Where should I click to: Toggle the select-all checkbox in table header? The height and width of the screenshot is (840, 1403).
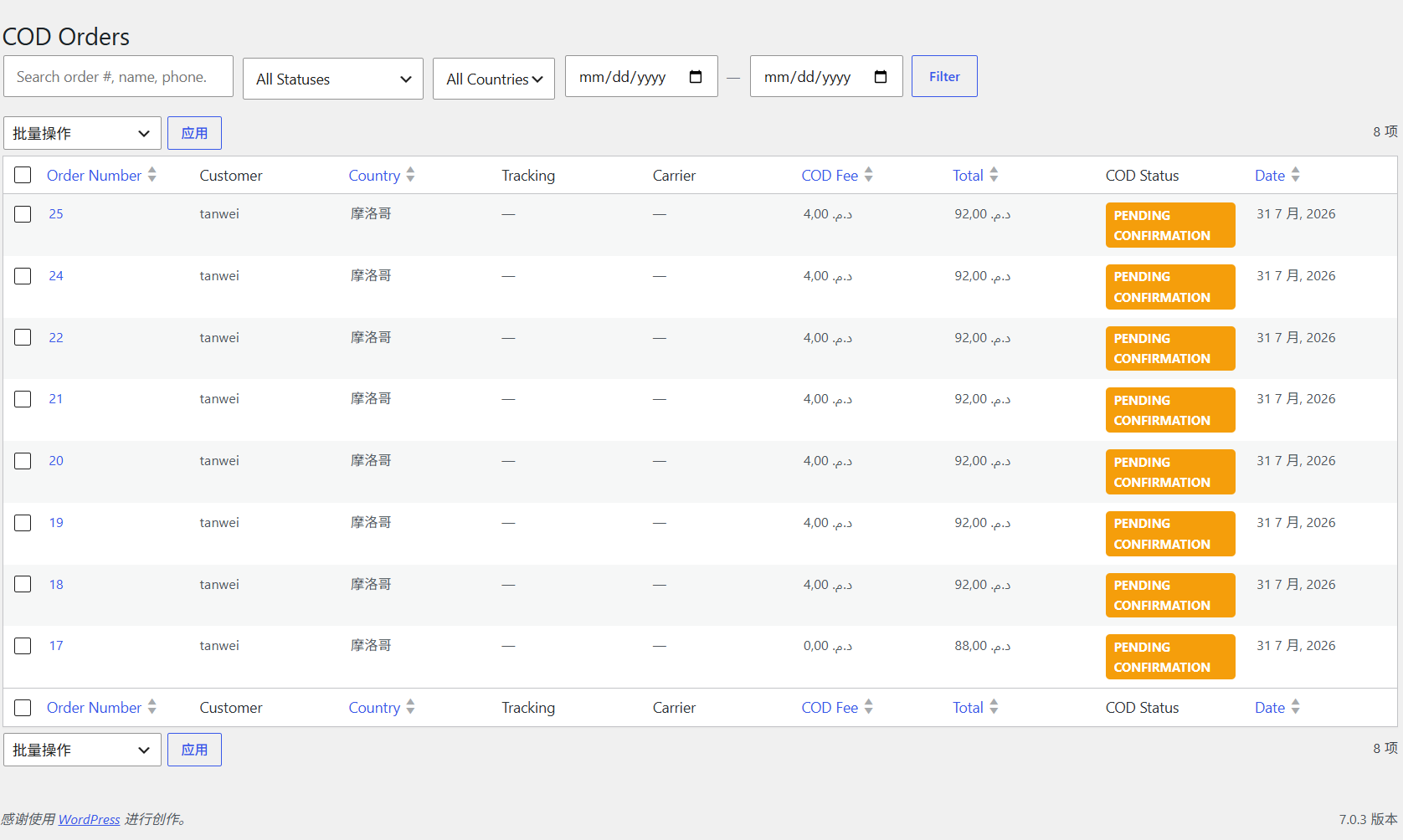[x=23, y=175]
